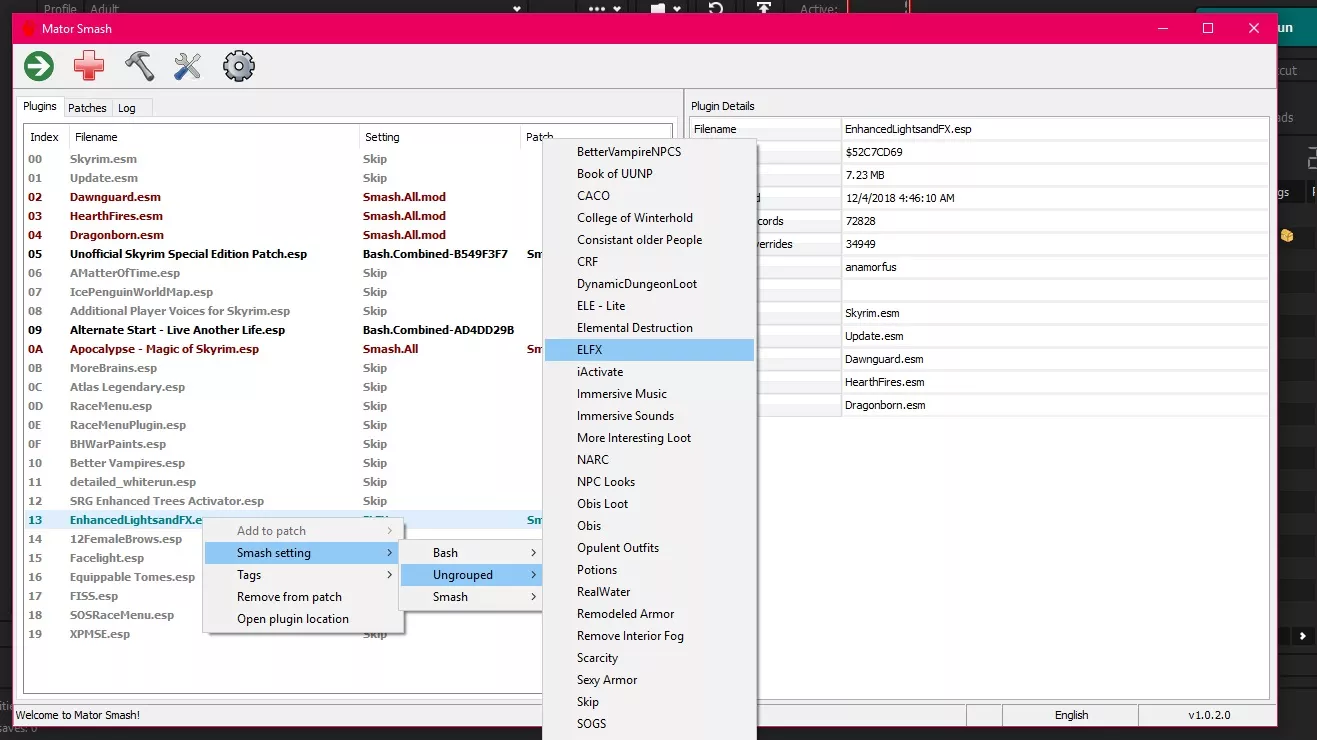Choose Open plugin location
The width and height of the screenshot is (1317, 740).
pos(304,619)
